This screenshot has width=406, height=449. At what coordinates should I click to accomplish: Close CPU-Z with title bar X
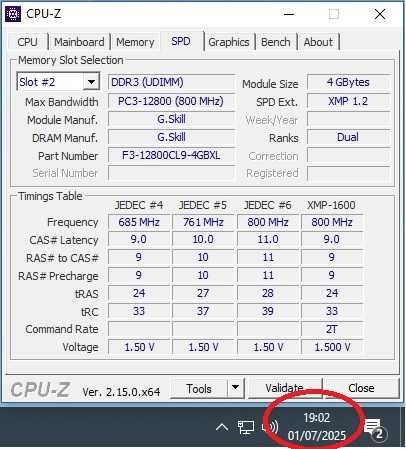coord(380,14)
